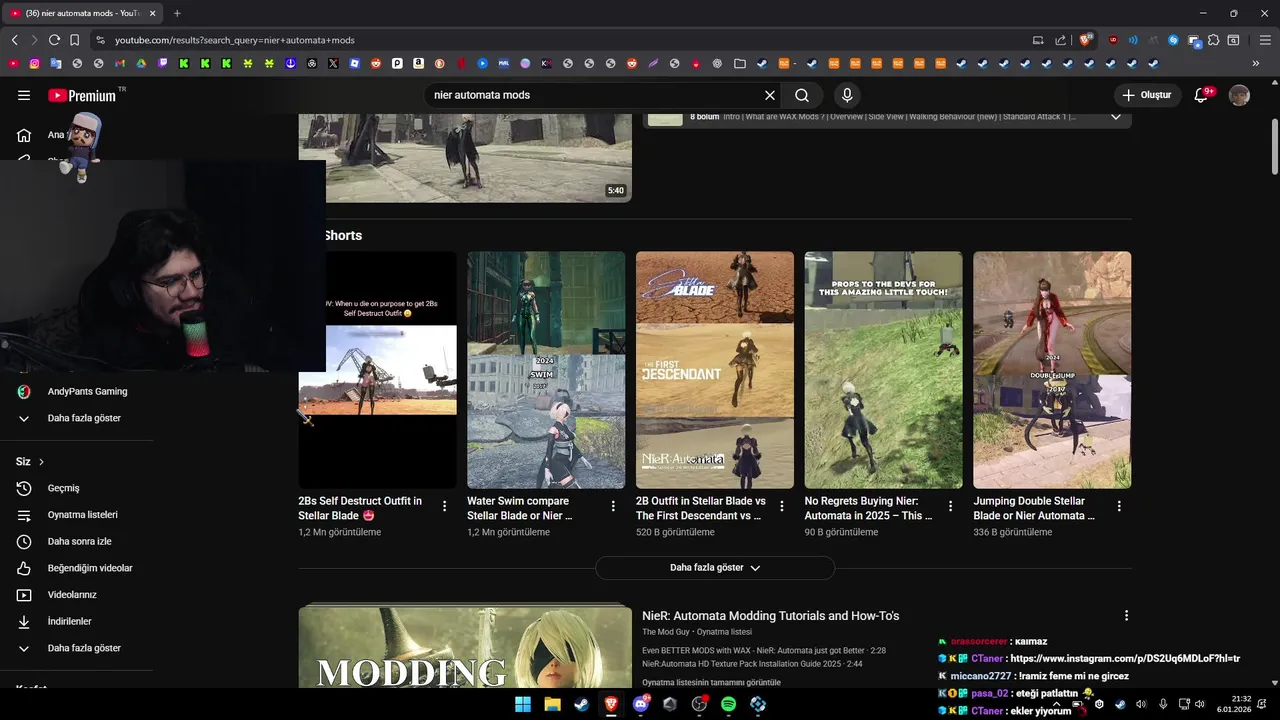Open options for 'Water Swim compare' short

click(613, 506)
